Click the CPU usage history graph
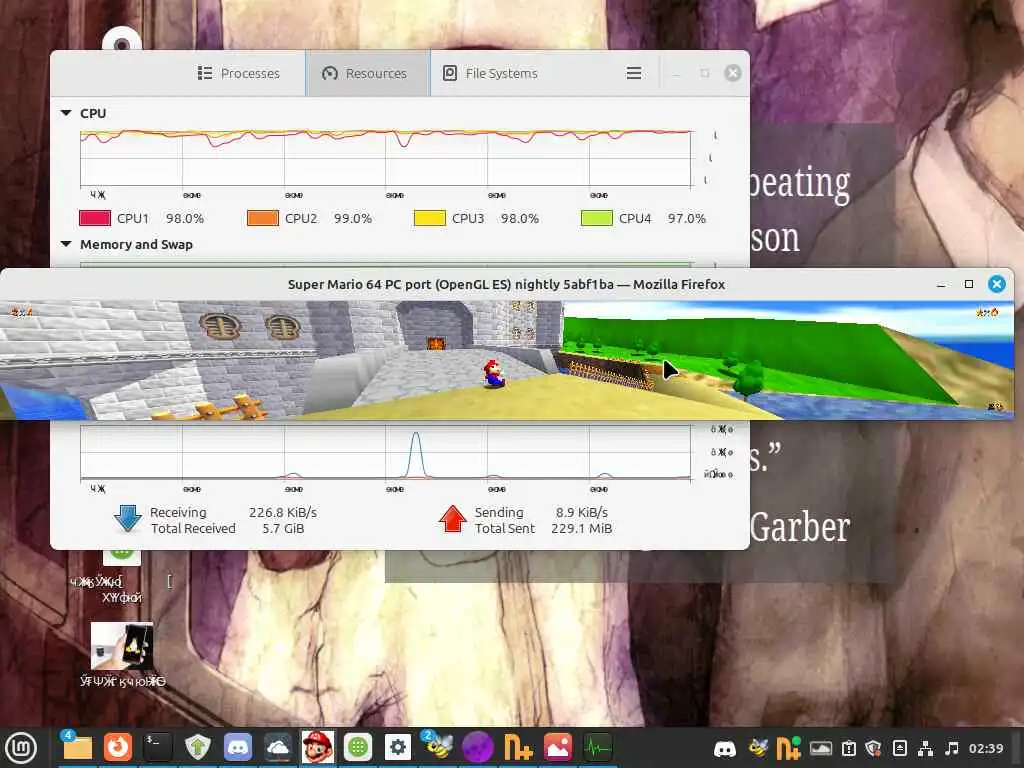 click(x=385, y=159)
